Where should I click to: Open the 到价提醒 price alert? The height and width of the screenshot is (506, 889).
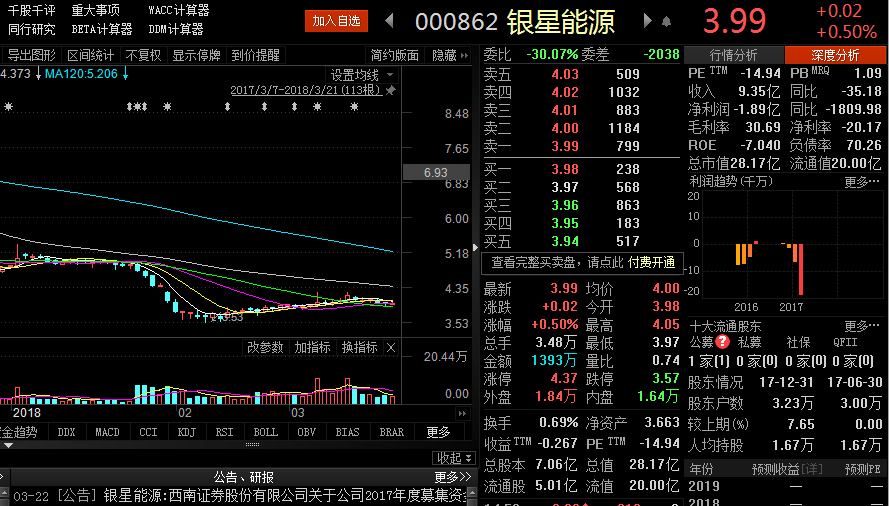(x=256, y=55)
